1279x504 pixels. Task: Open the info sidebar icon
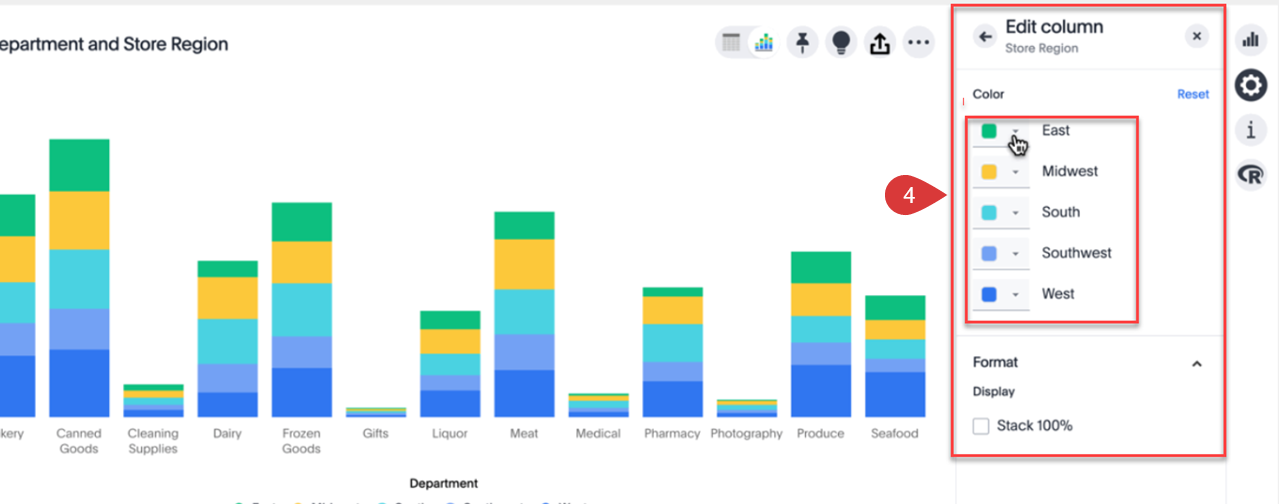pyautogui.click(x=1250, y=129)
